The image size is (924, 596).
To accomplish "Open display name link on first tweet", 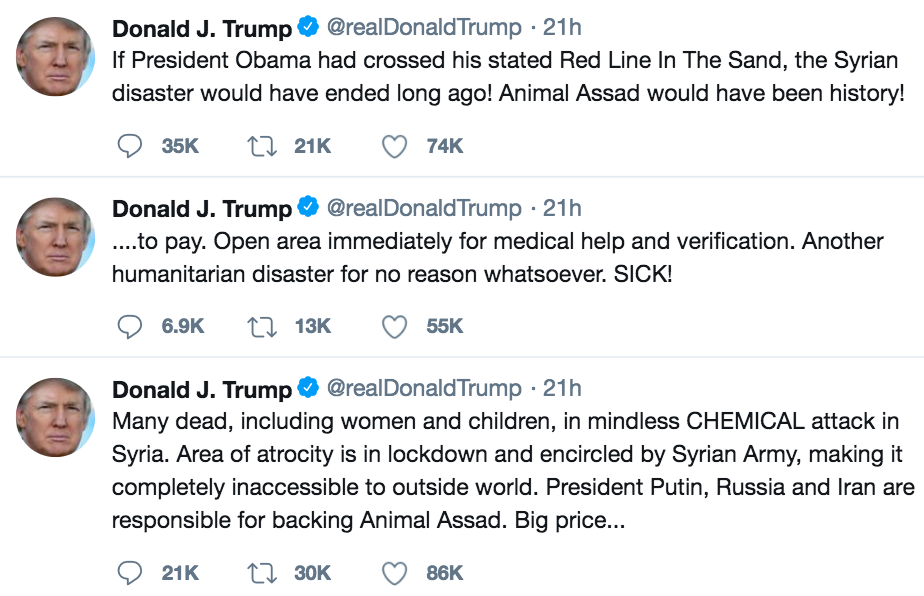I will [202, 27].
